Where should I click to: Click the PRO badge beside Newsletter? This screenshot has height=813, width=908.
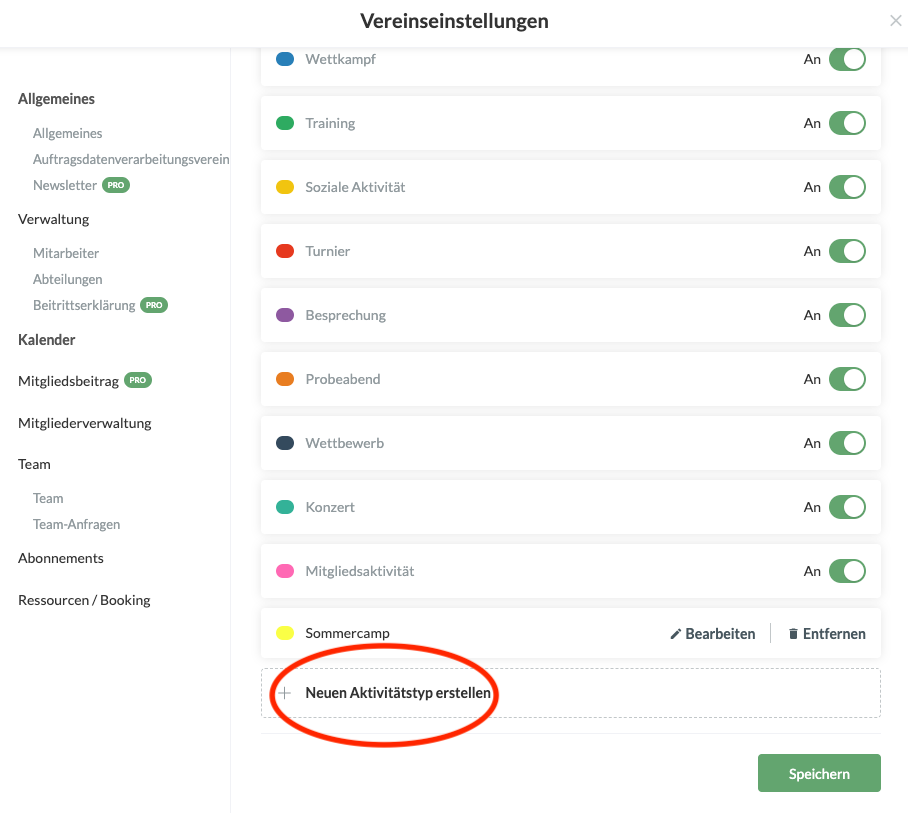pos(117,185)
